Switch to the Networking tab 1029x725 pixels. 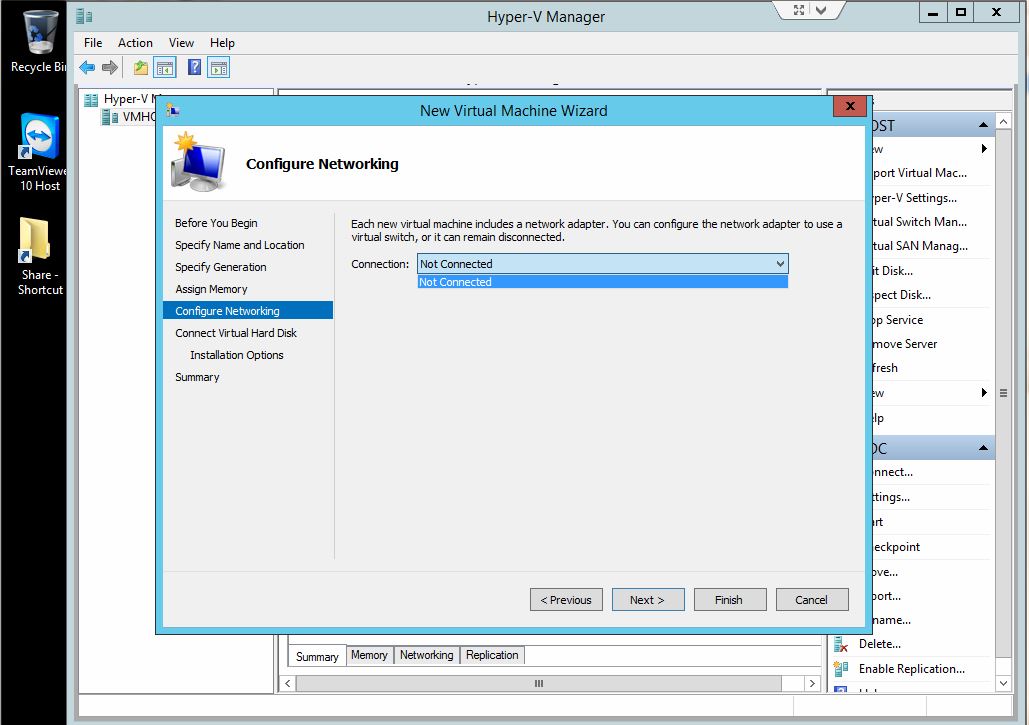(x=426, y=655)
